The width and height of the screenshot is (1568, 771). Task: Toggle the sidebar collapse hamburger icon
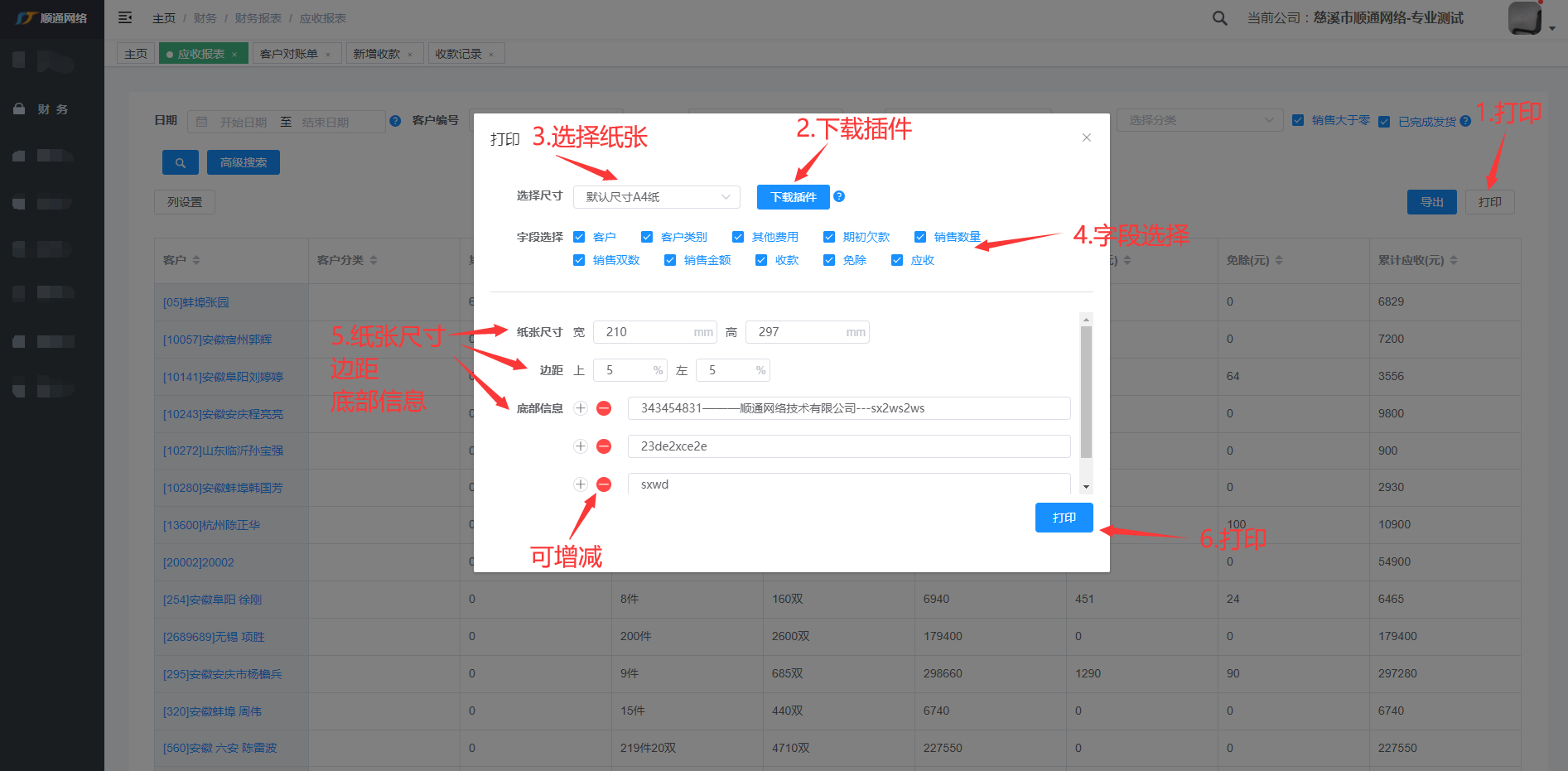click(125, 17)
